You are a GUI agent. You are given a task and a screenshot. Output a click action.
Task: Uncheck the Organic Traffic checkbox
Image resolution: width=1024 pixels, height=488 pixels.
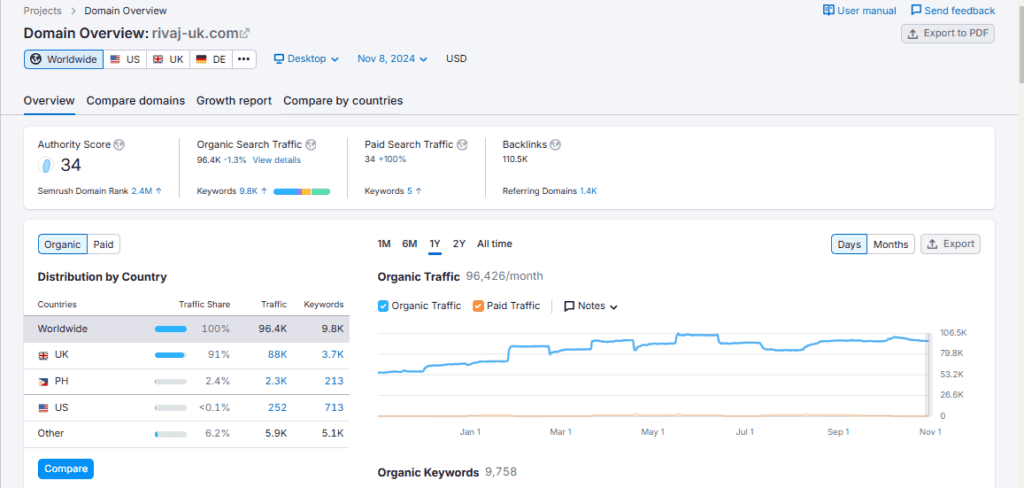[384, 306]
